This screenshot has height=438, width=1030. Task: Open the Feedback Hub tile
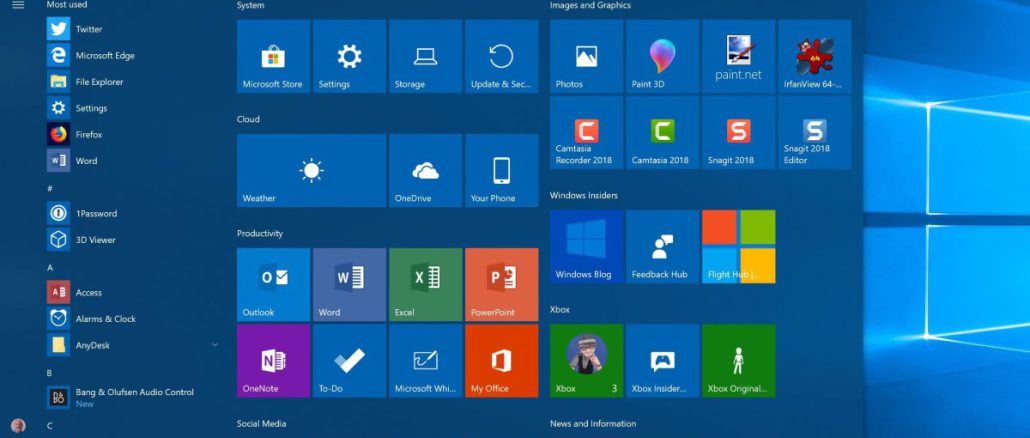[x=663, y=247]
